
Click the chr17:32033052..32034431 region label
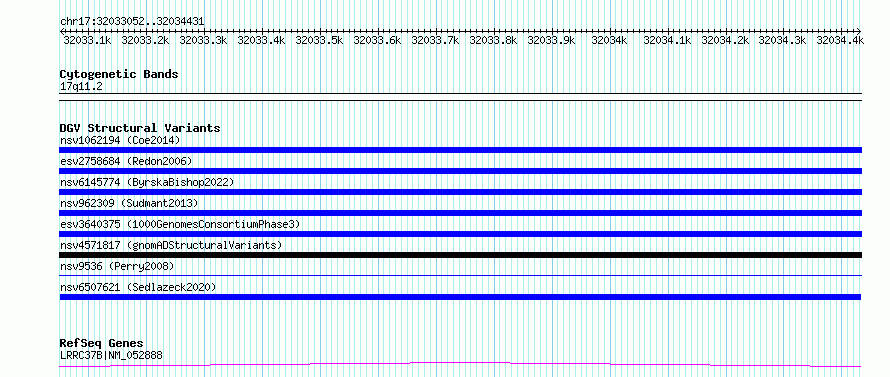point(132,22)
